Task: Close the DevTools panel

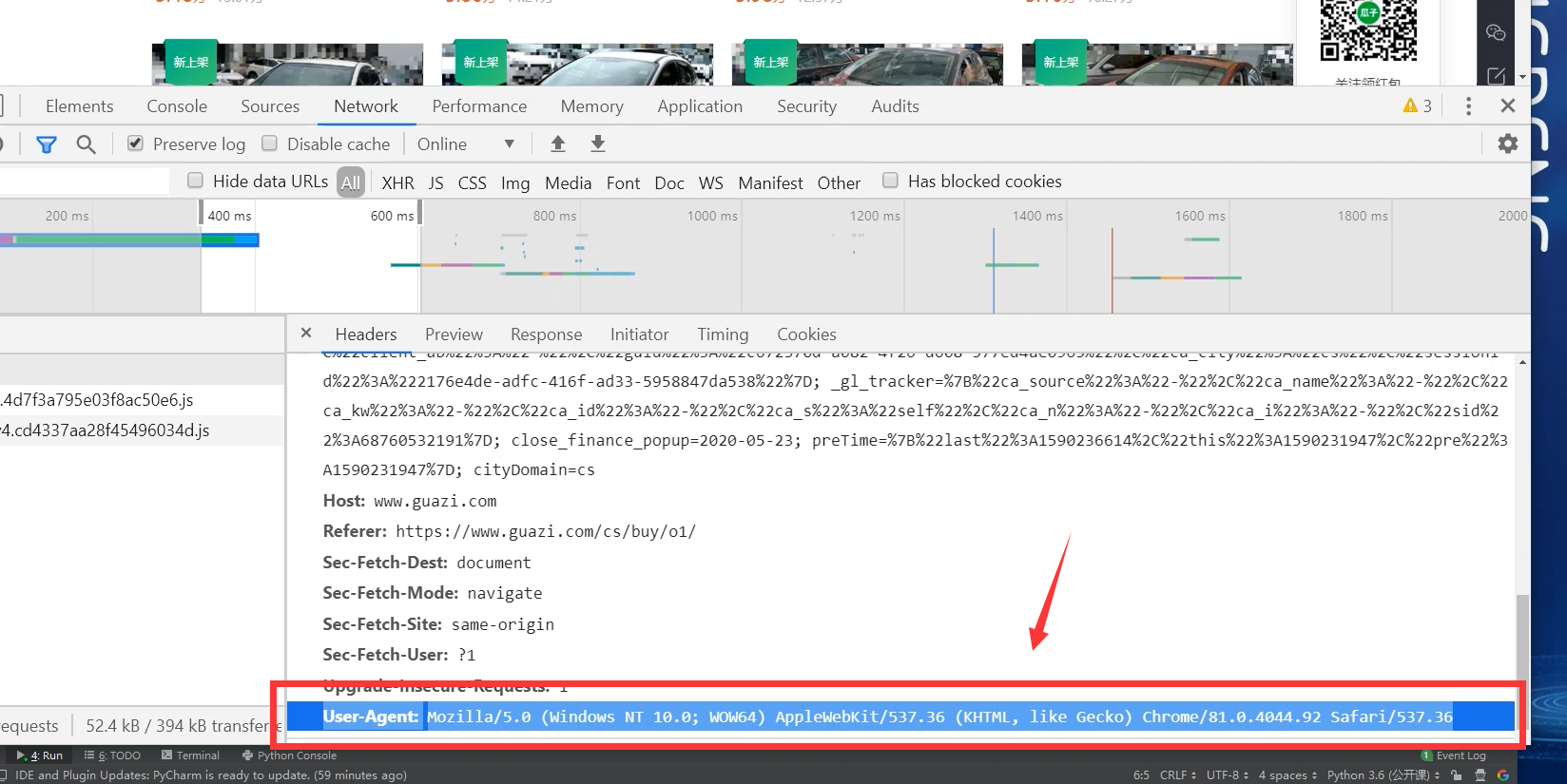Action: [1508, 105]
